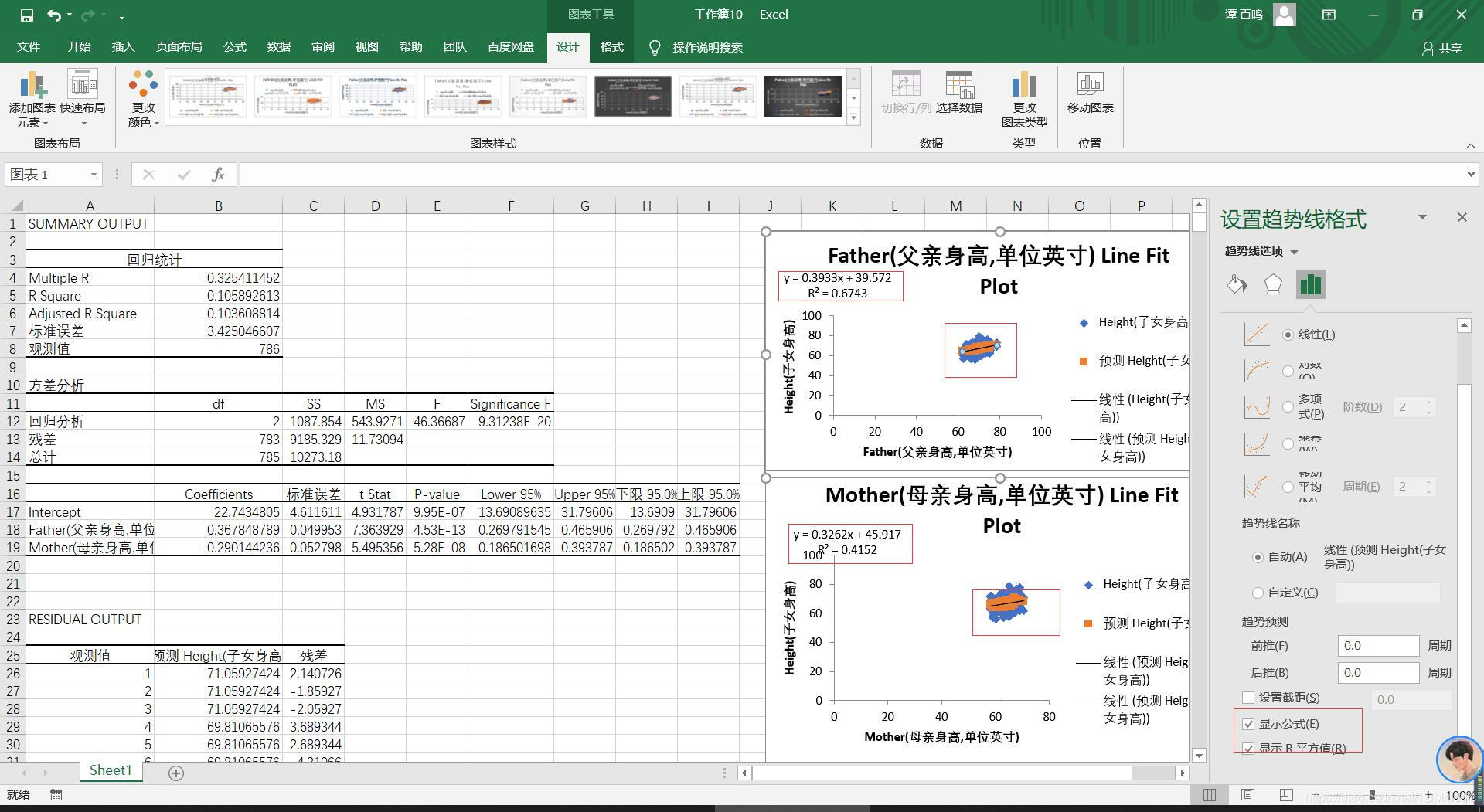Screen dimensions: 1484x812
Task: Click the Undo arrow icon
Action: [x=53, y=15]
